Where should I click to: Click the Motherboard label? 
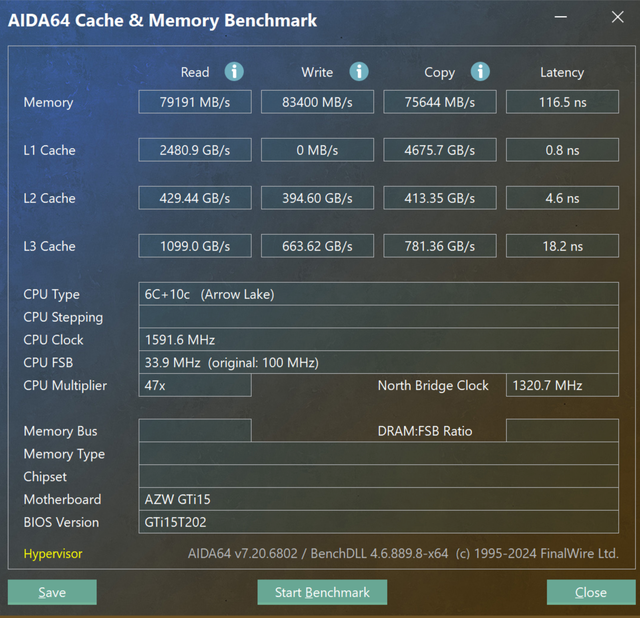pyautogui.click(x=62, y=499)
